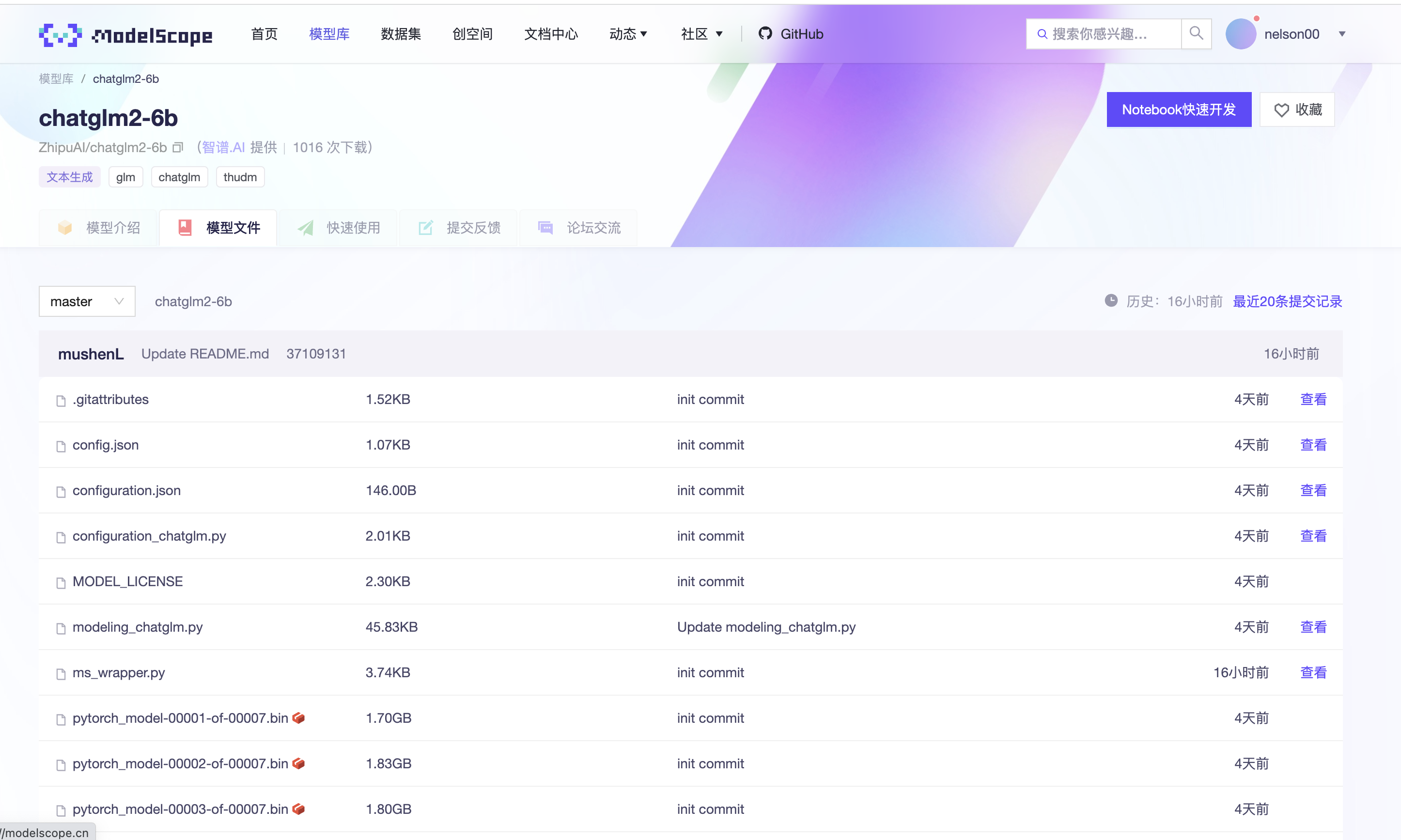Click committer name mushenL

[x=91, y=354]
